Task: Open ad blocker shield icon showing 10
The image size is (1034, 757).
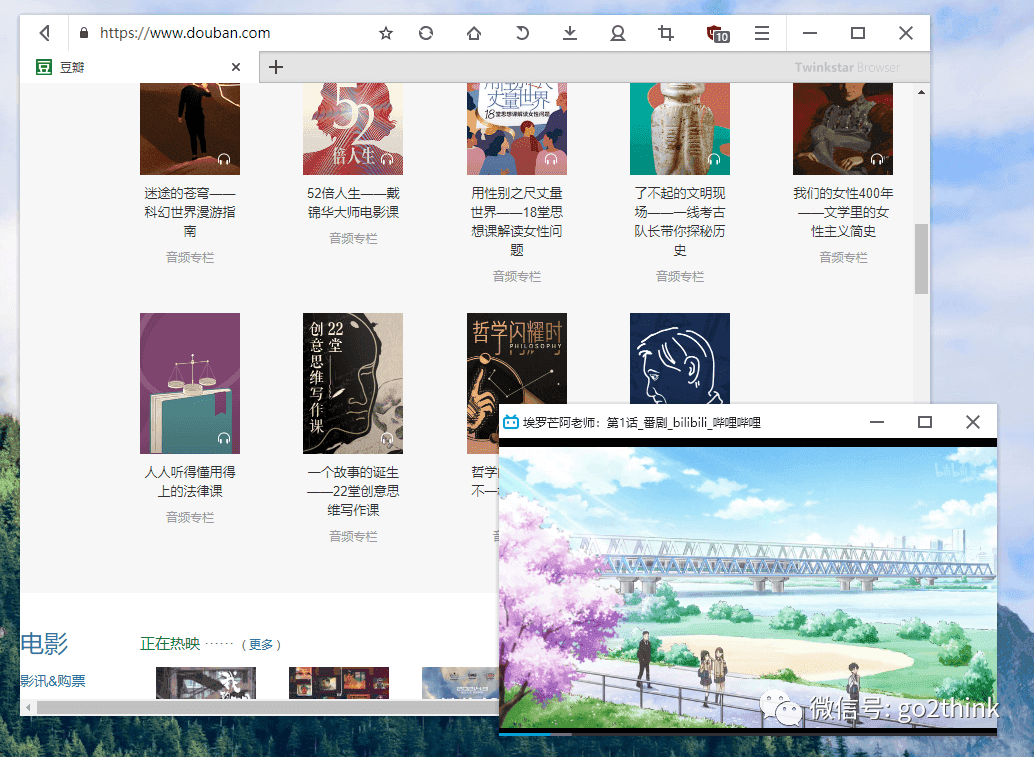Action: (717, 34)
